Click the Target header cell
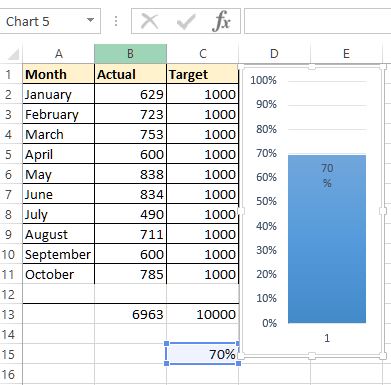 click(202, 74)
